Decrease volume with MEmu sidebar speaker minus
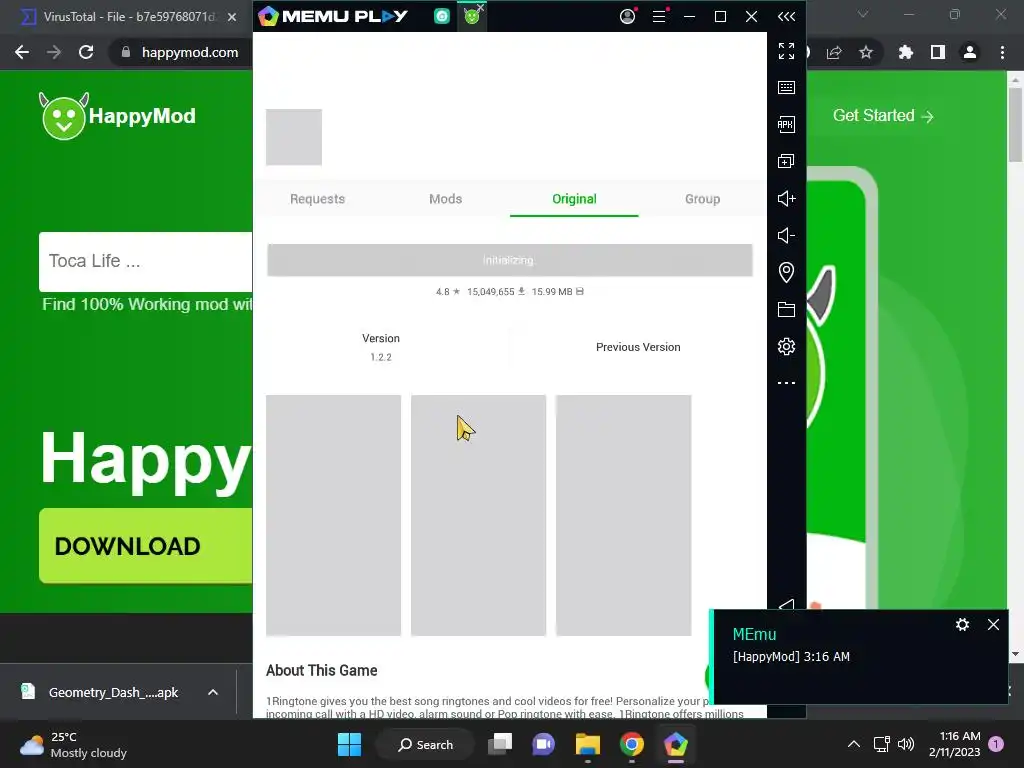Image resolution: width=1024 pixels, height=768 pixels. 786,236
